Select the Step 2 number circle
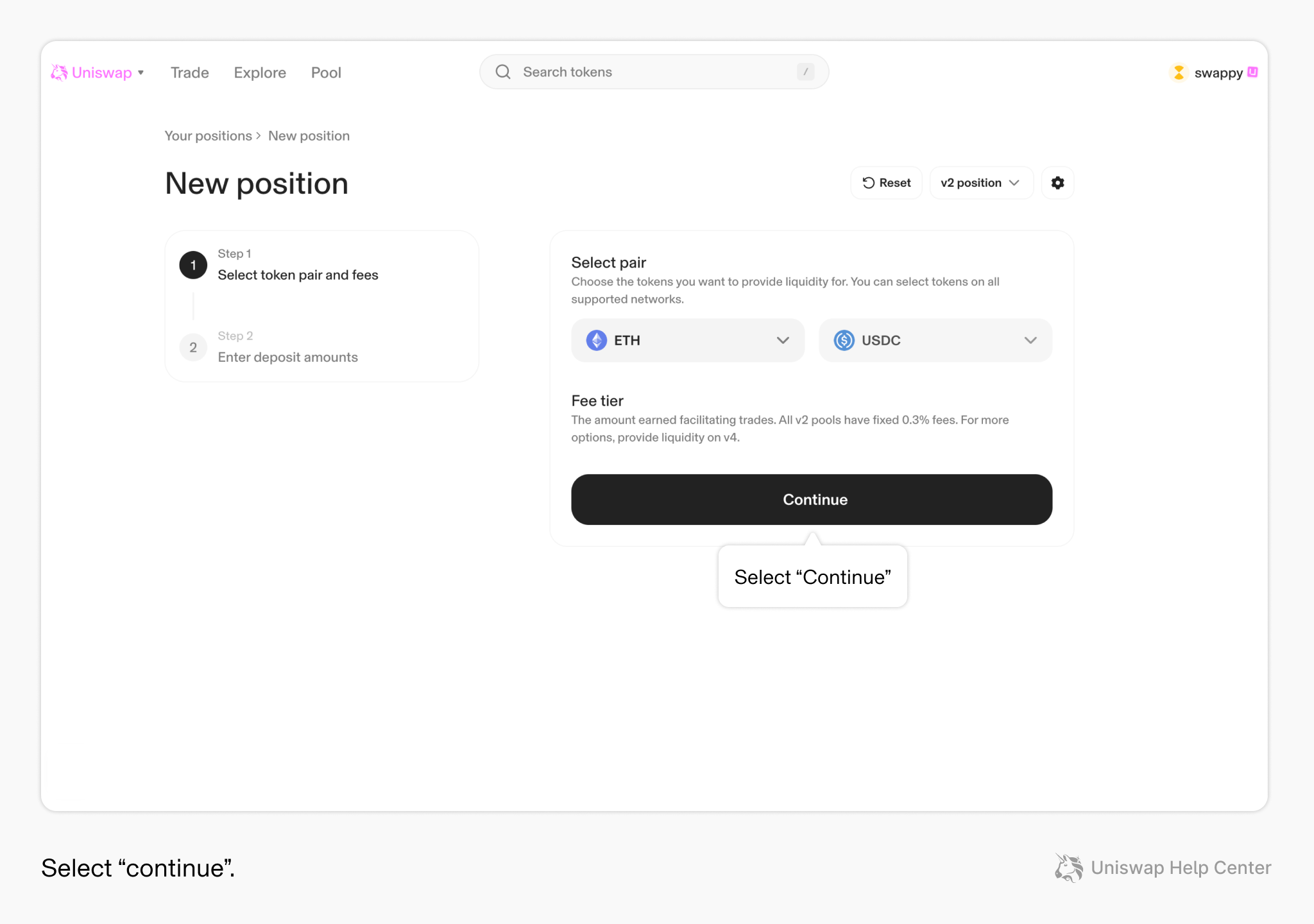The image size is (1314, 924). (193, 347)
